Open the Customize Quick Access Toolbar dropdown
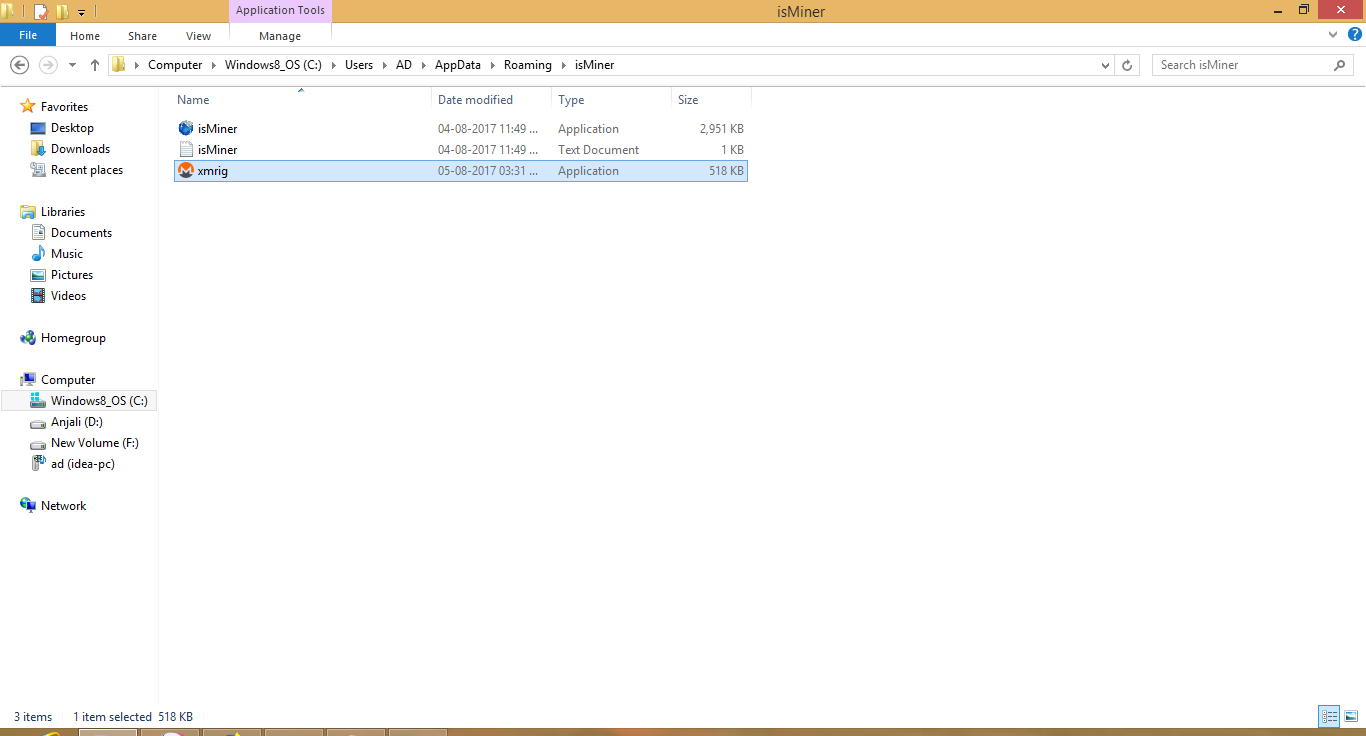1366x736 pixels. coord(81,12)
